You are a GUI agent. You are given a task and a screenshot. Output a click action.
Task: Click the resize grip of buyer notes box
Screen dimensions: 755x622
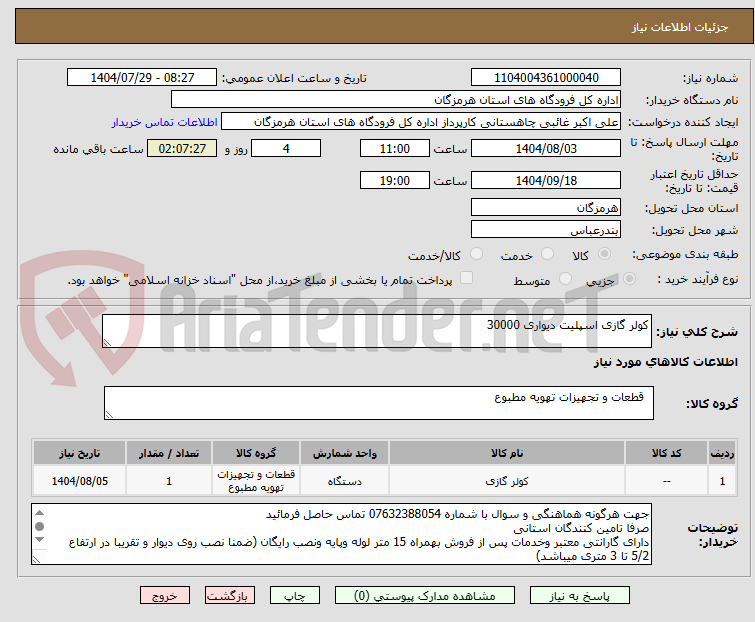click(x=37, y=559)
